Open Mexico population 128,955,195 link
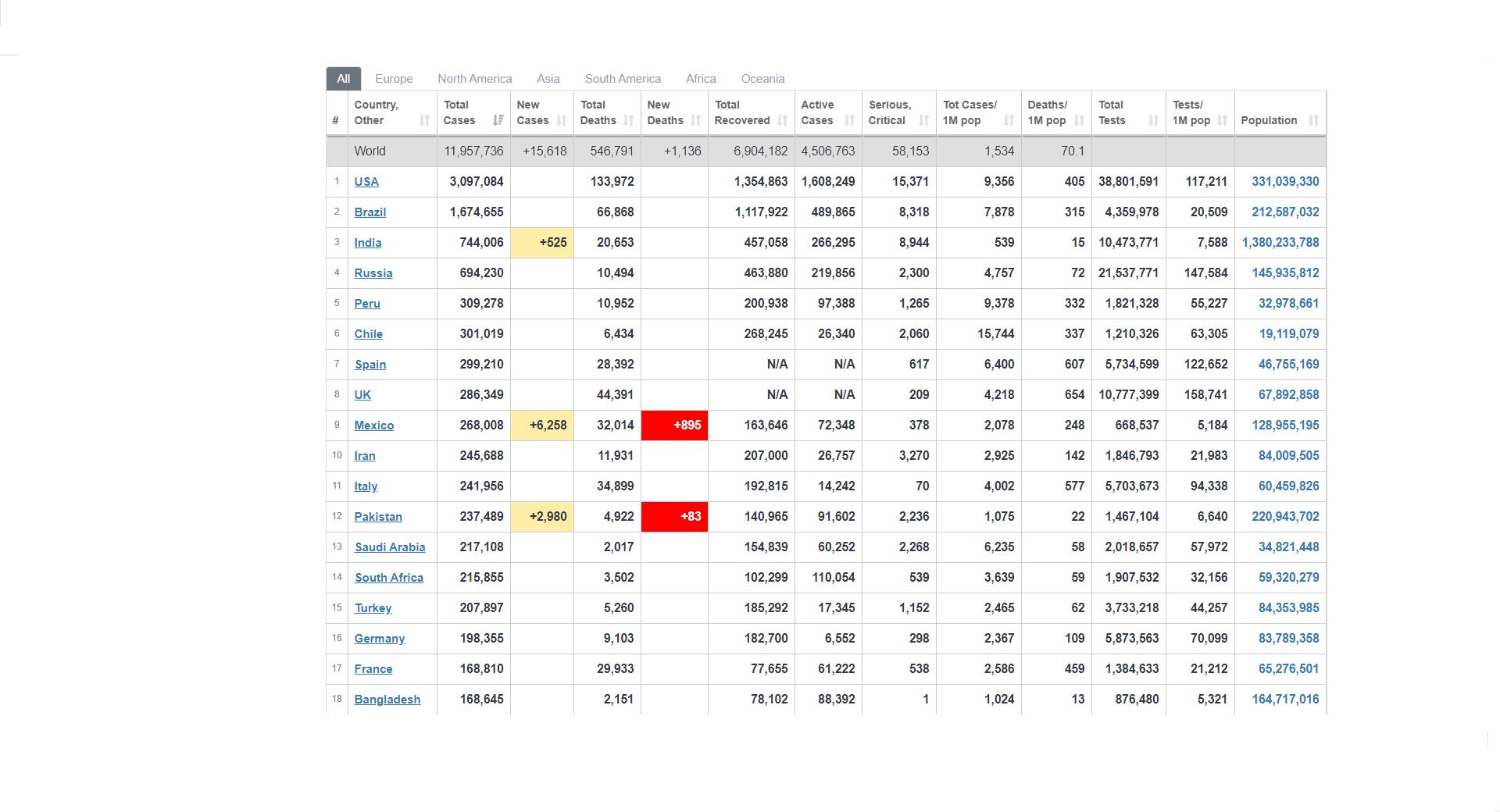This screenshot has width=1500, height=812. pyautogui.click(x=1285, y=426)
